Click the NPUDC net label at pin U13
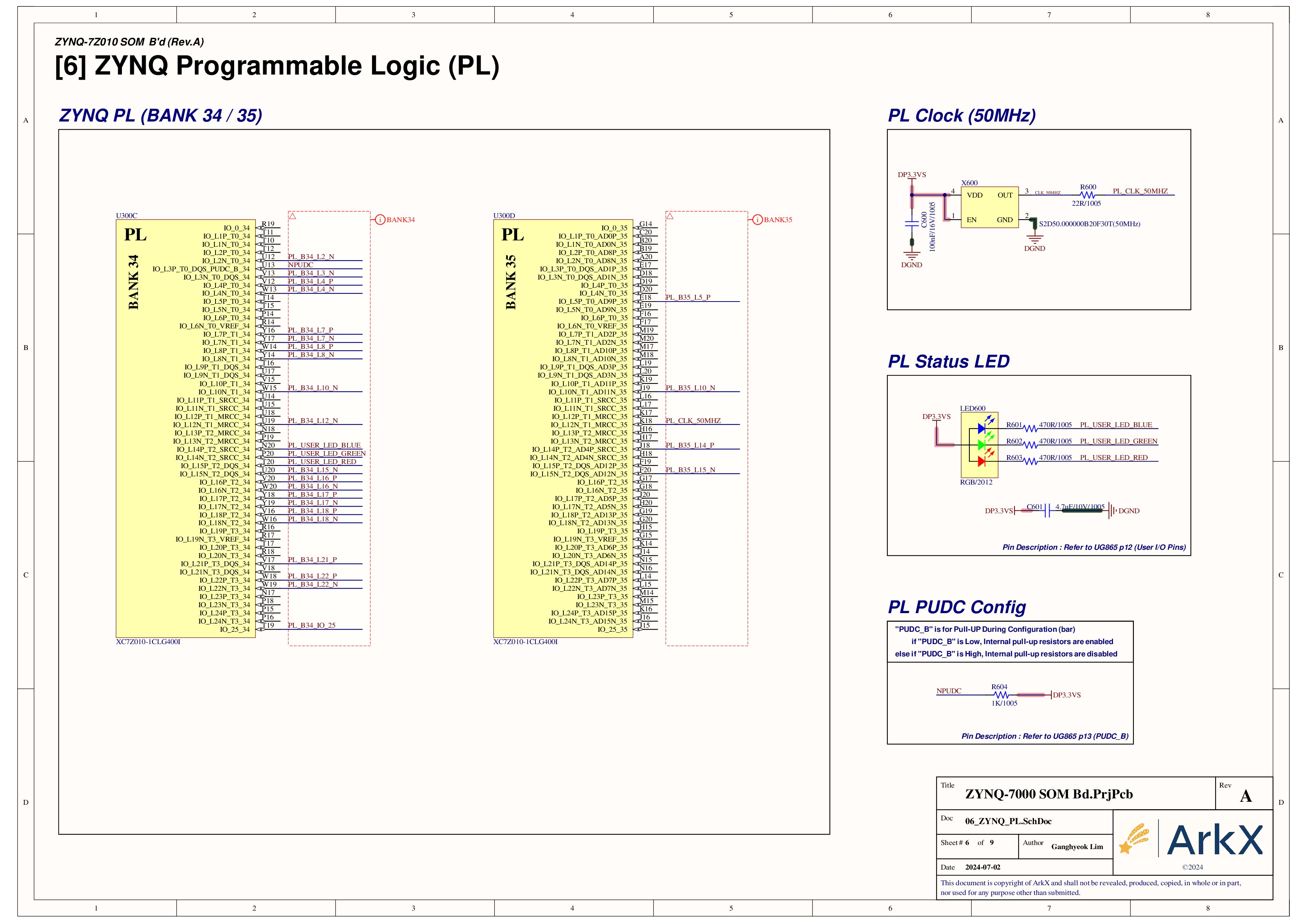The image size is (1308, 924). pyautogui.click(x=301, y=265)
